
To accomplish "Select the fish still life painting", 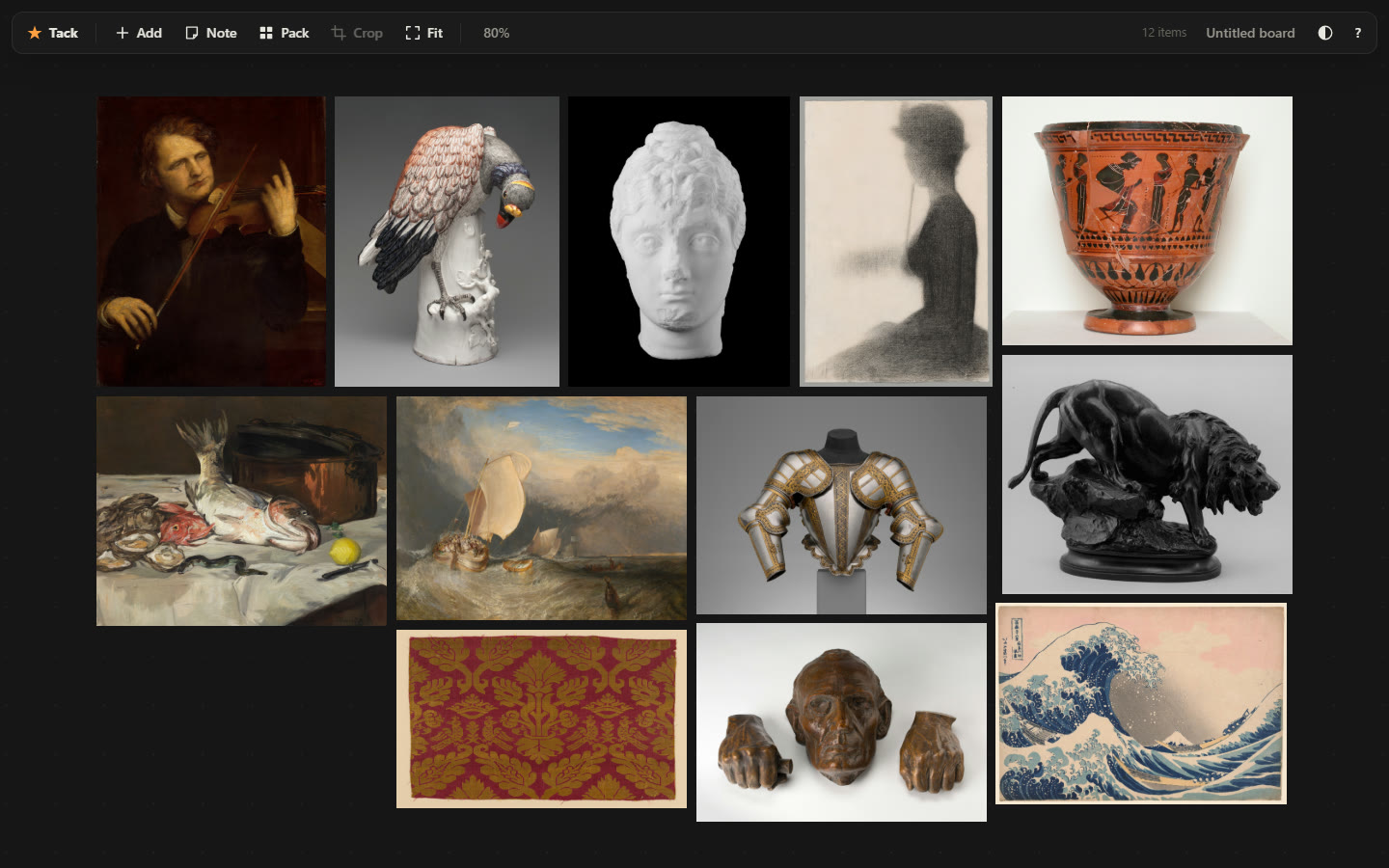I will point(241,511).
